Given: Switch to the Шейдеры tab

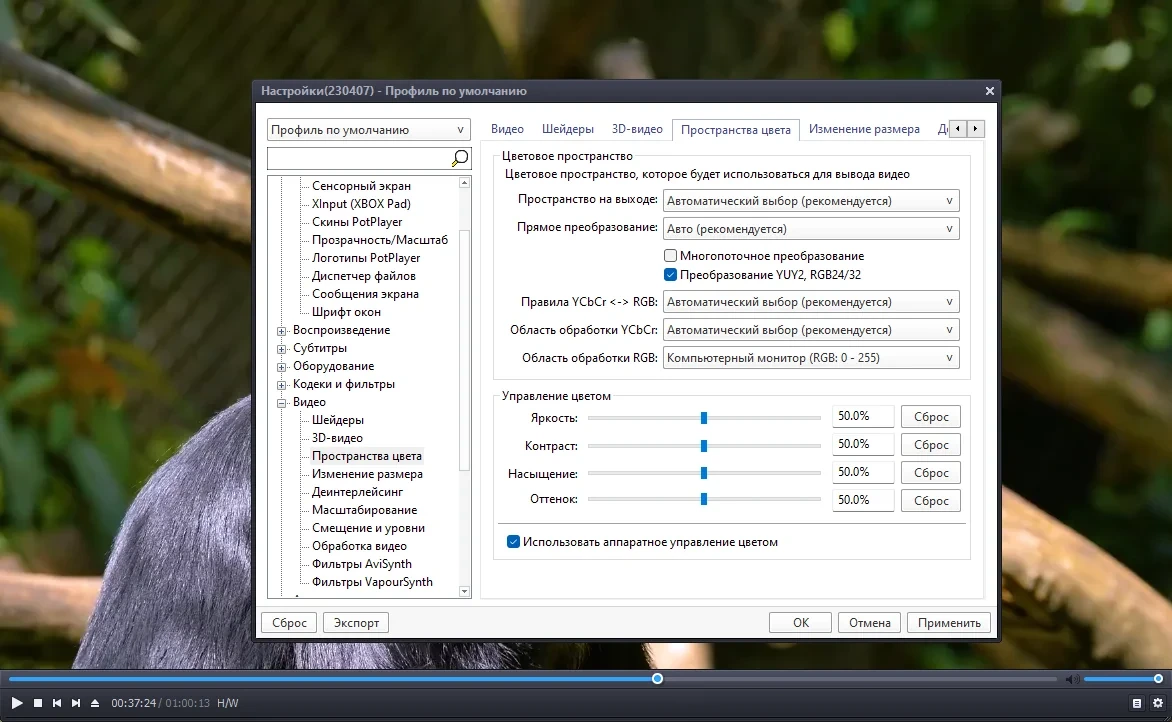Looking at the screenshot, I should pos(567,129).
